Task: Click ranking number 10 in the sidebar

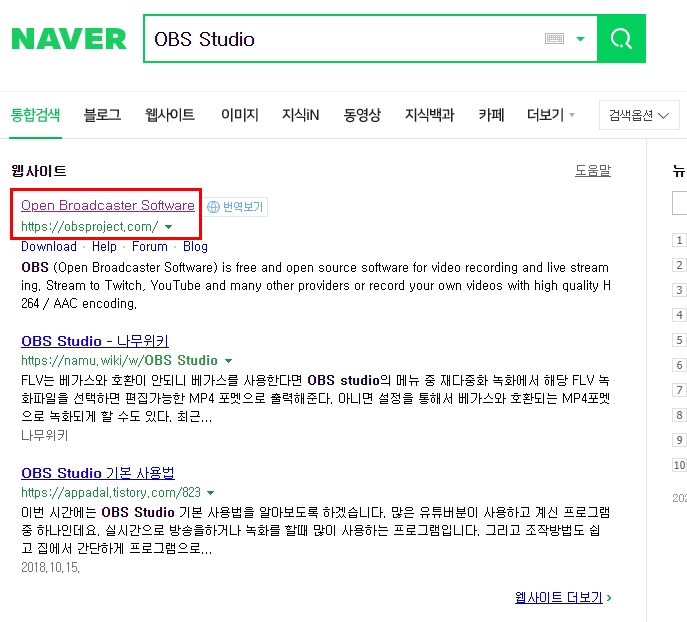Action: (679, 465)
